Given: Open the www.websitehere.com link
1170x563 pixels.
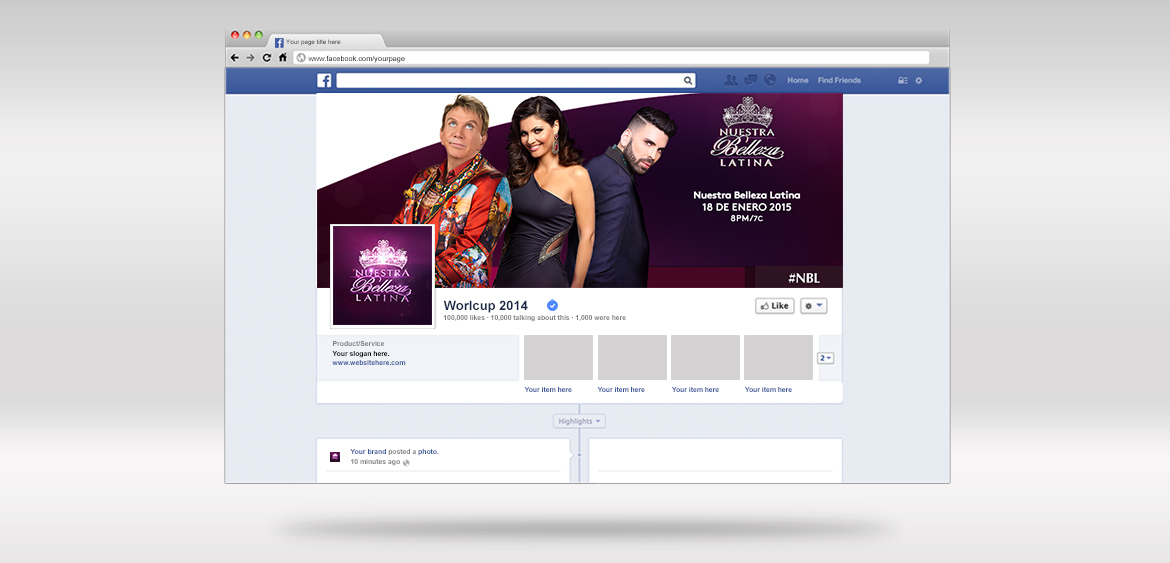Looking at the screenshot, I should pyautogui.click(x=369, y=362).
